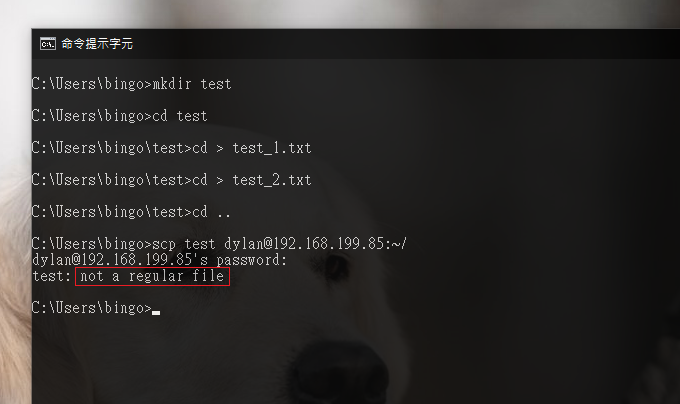680x404 pixels.
Task: Select the test_2.txt filename
Action: pyautogui.click(x=272, y=180)
